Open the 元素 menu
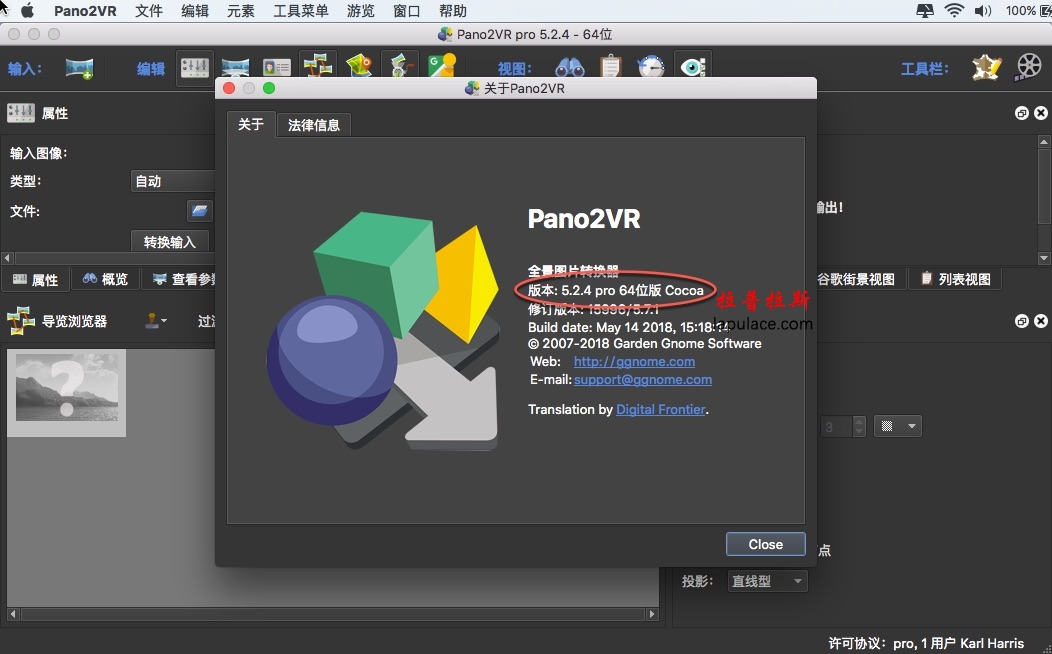The width and height of the screenshot is (1052, 654). coord(240,11)
